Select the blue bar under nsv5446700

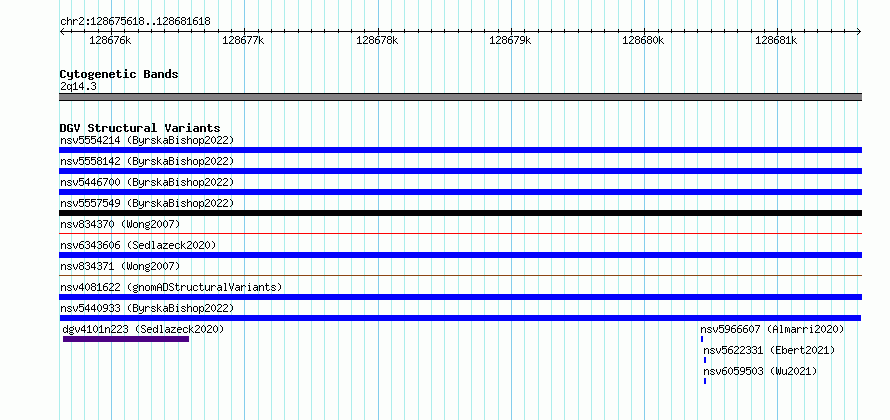coord(460,192)
